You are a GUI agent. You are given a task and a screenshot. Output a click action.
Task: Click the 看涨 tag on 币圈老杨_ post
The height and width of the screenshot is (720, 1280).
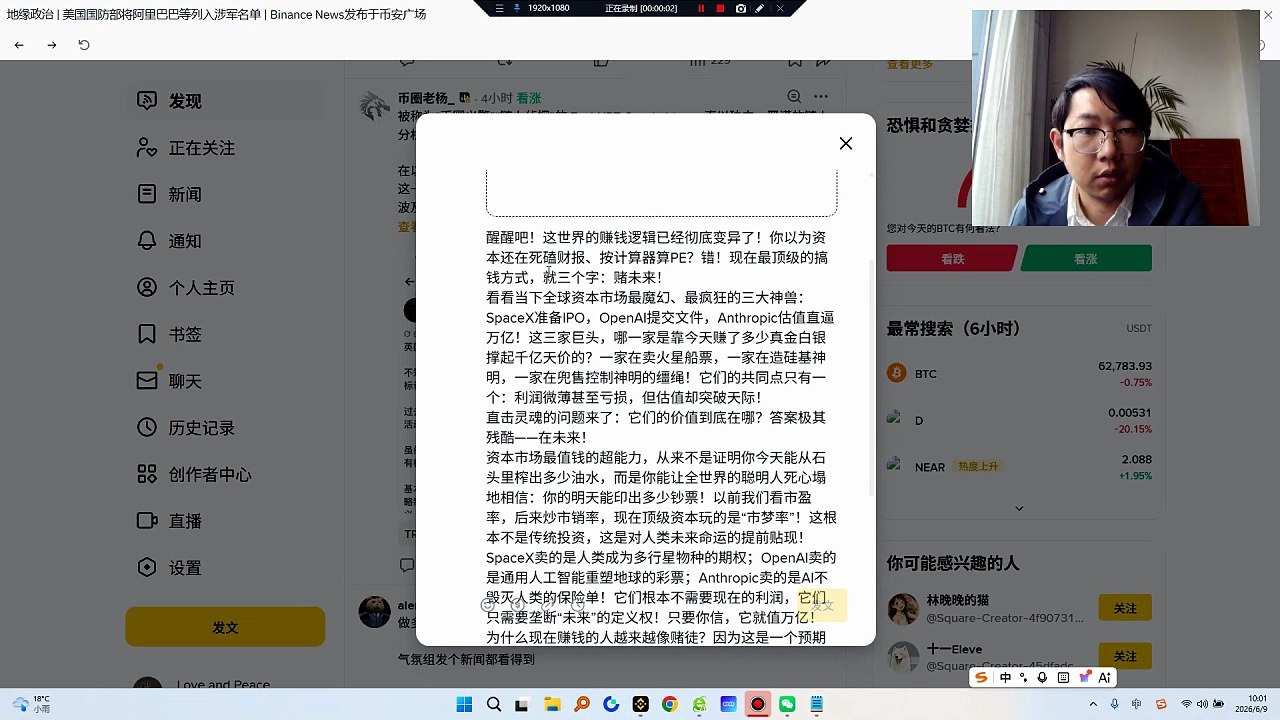point(528,98)
